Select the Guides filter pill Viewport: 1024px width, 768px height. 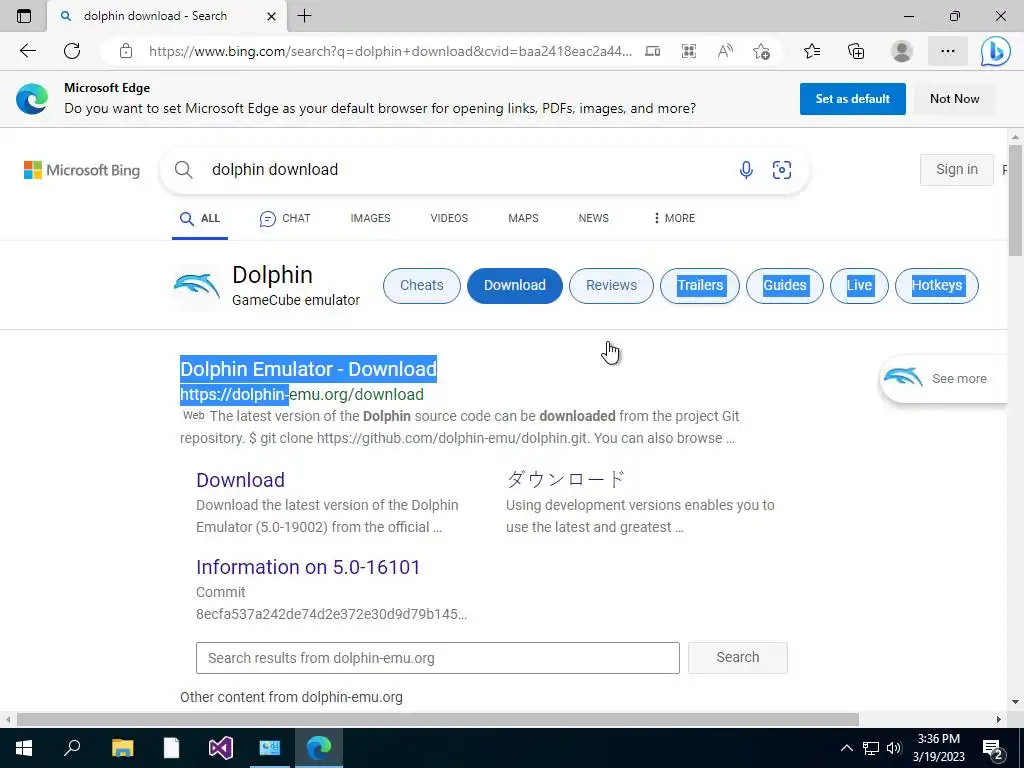(784, 285)
